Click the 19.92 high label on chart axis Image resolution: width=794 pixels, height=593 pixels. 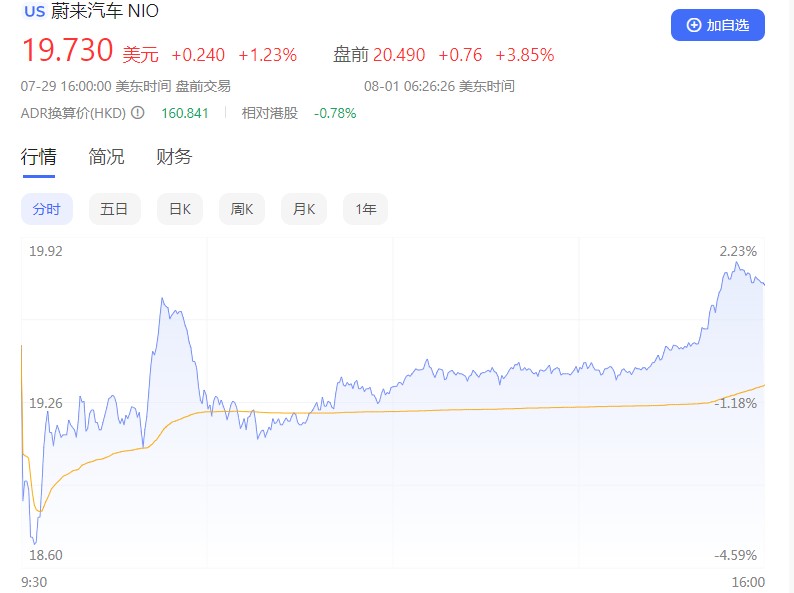pyautogui.click(x=46, y=251)
